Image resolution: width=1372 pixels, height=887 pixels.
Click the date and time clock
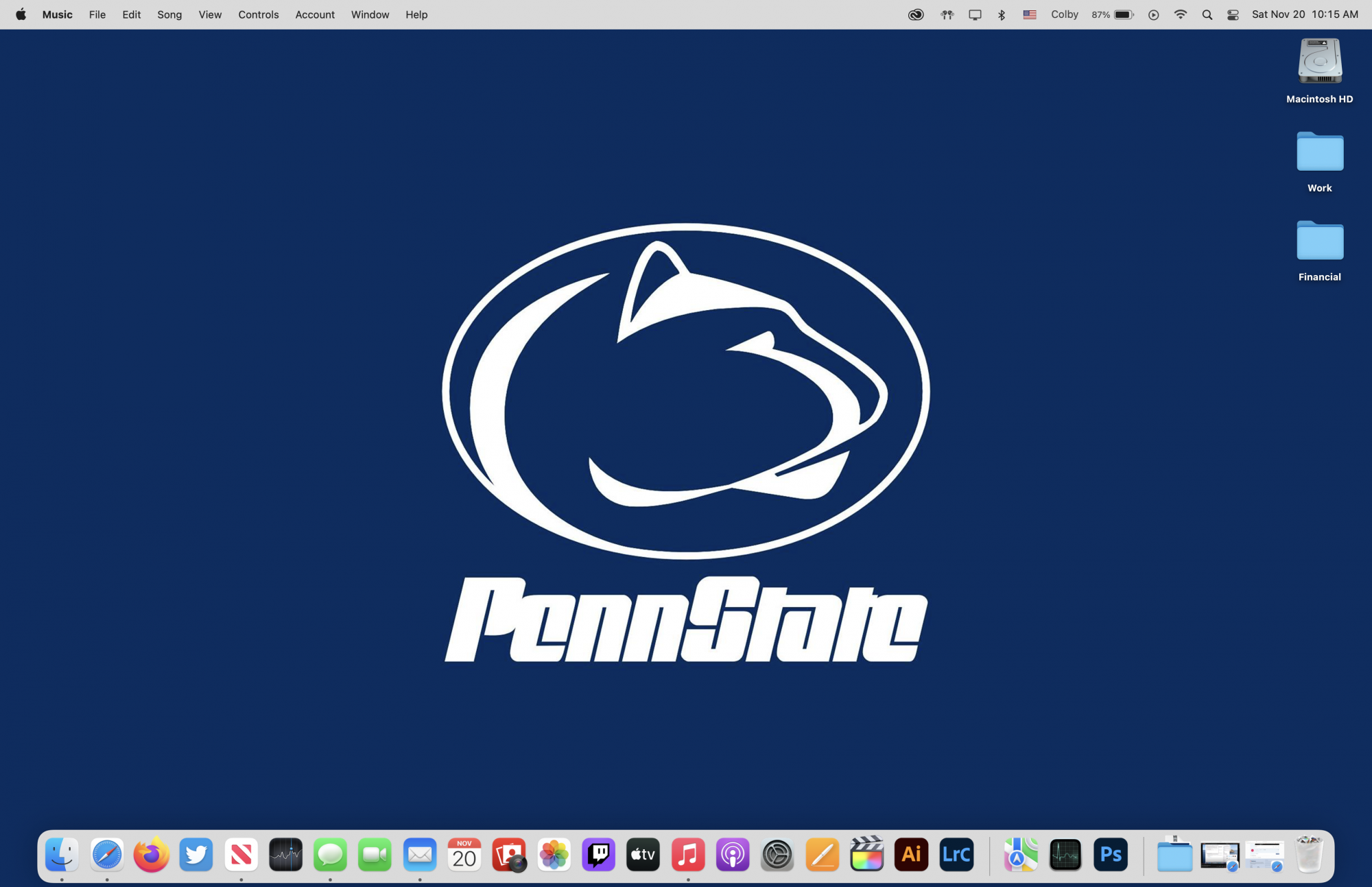point(1305,14)
